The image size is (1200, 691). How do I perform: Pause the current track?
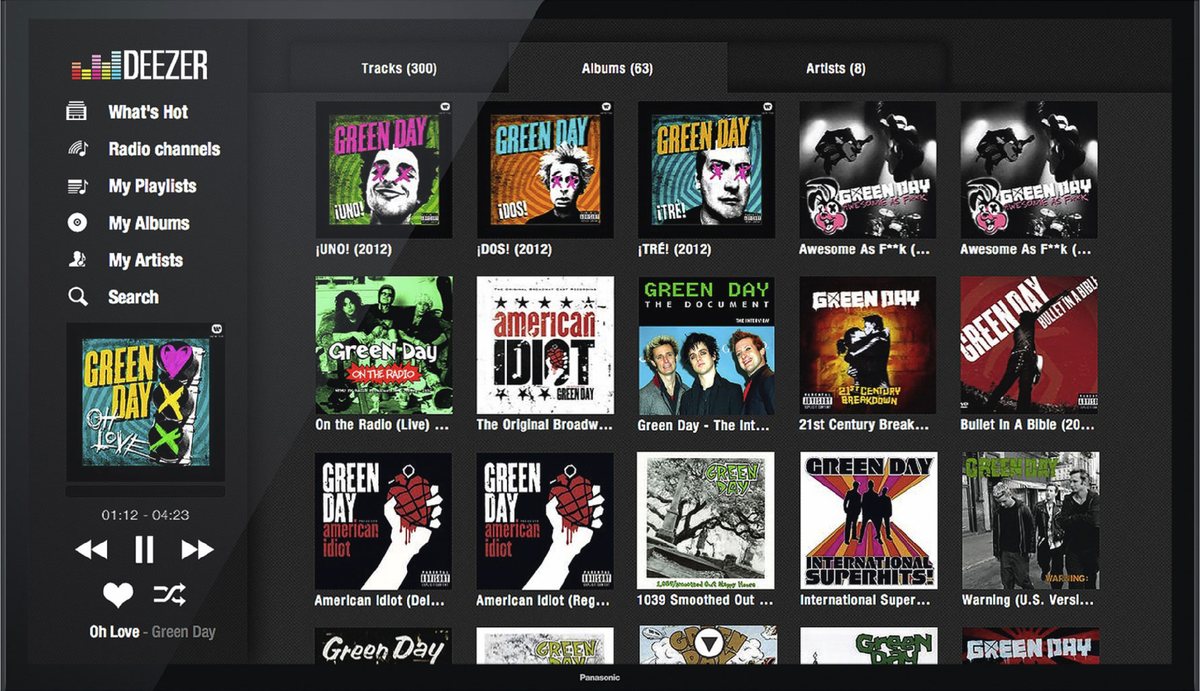(145, 549)
